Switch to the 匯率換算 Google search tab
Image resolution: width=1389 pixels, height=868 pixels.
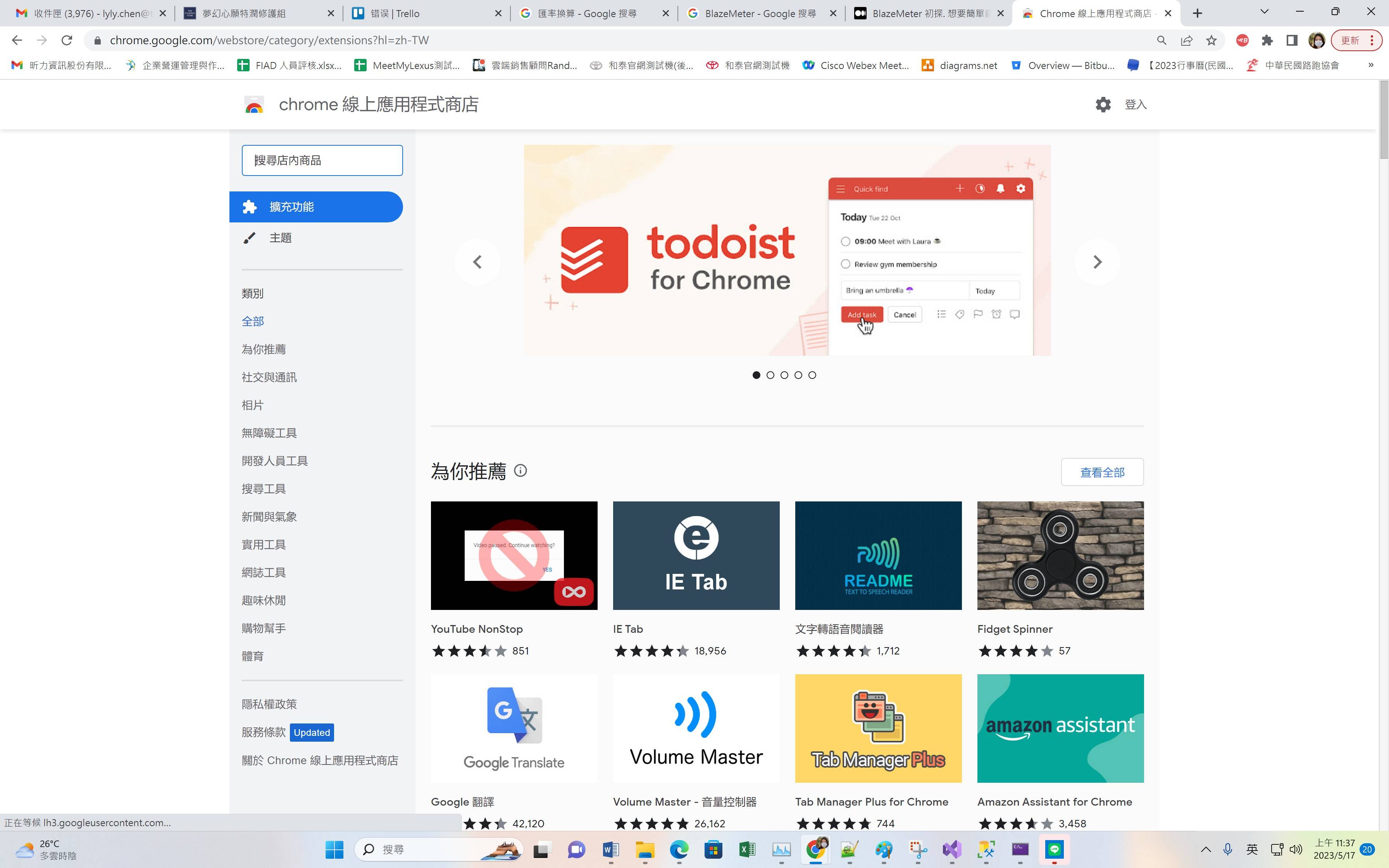[x=593, y=13]
